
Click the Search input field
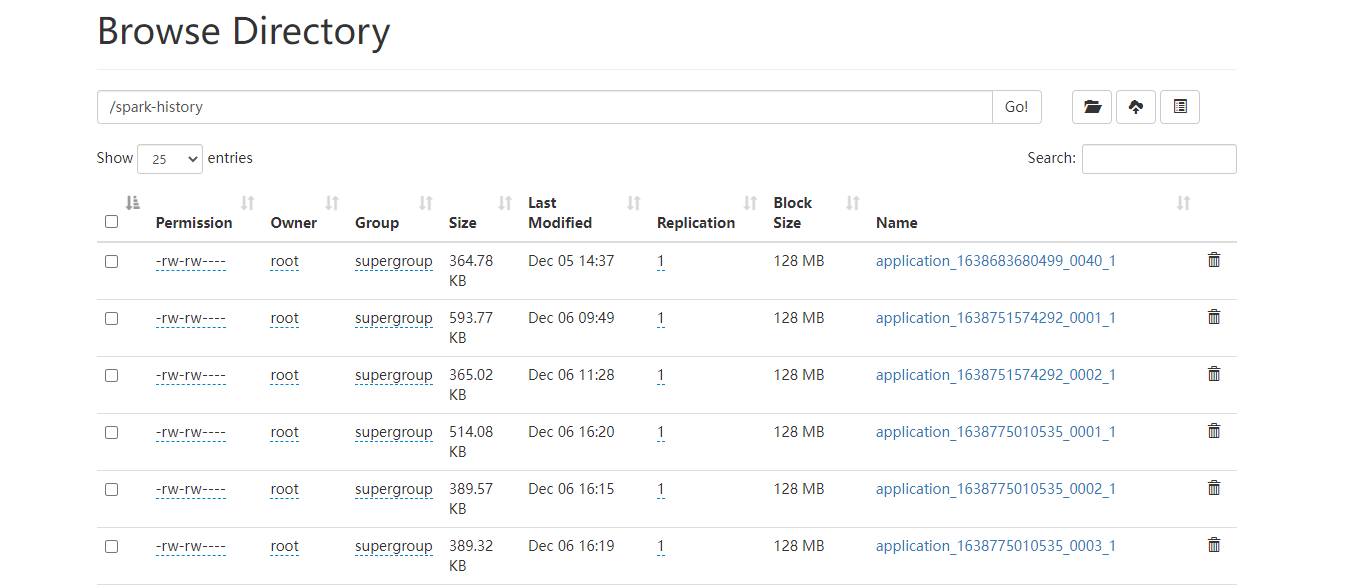[1159, 159]
